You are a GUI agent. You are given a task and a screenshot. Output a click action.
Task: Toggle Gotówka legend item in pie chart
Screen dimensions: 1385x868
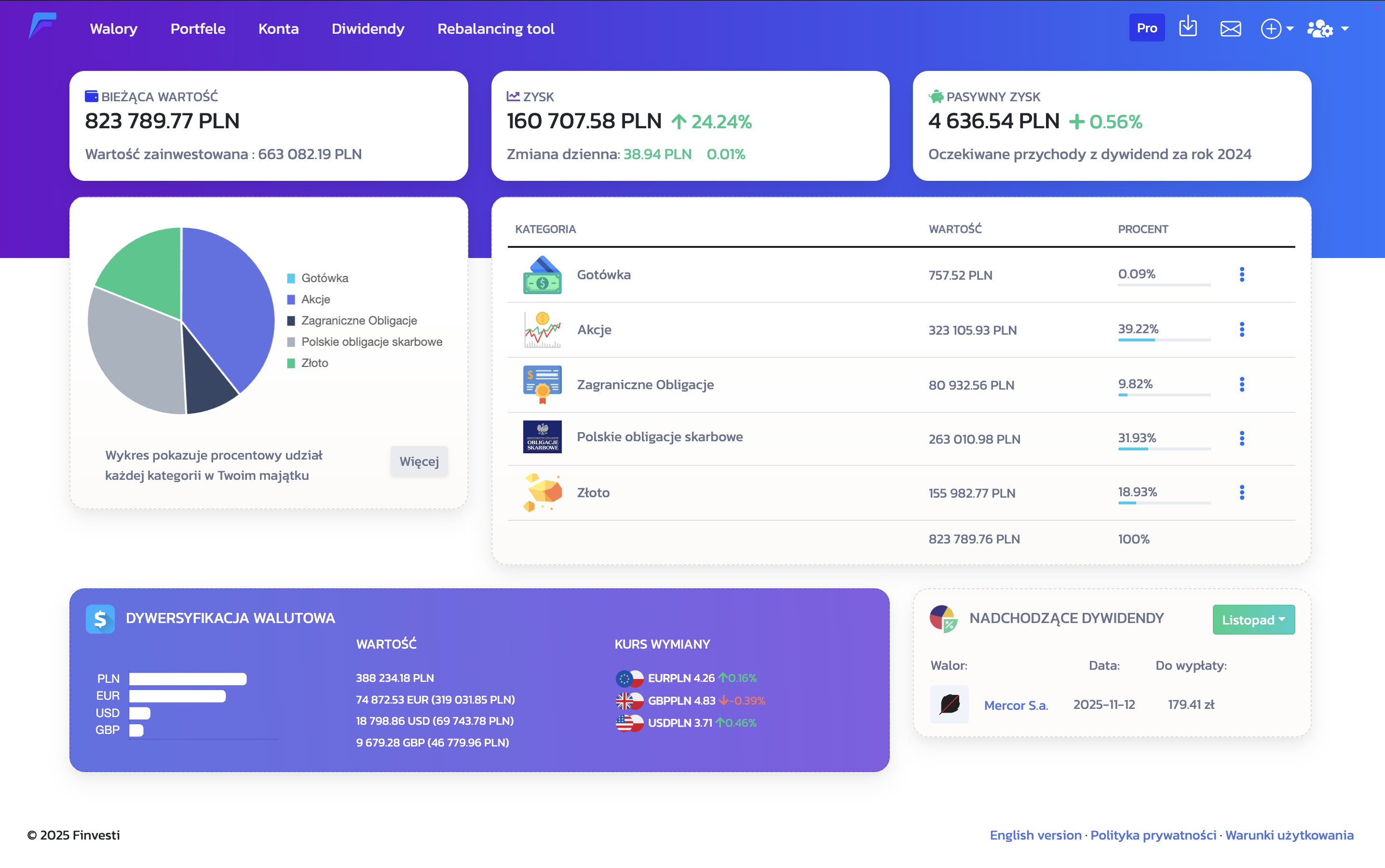(x=317, y=278)
